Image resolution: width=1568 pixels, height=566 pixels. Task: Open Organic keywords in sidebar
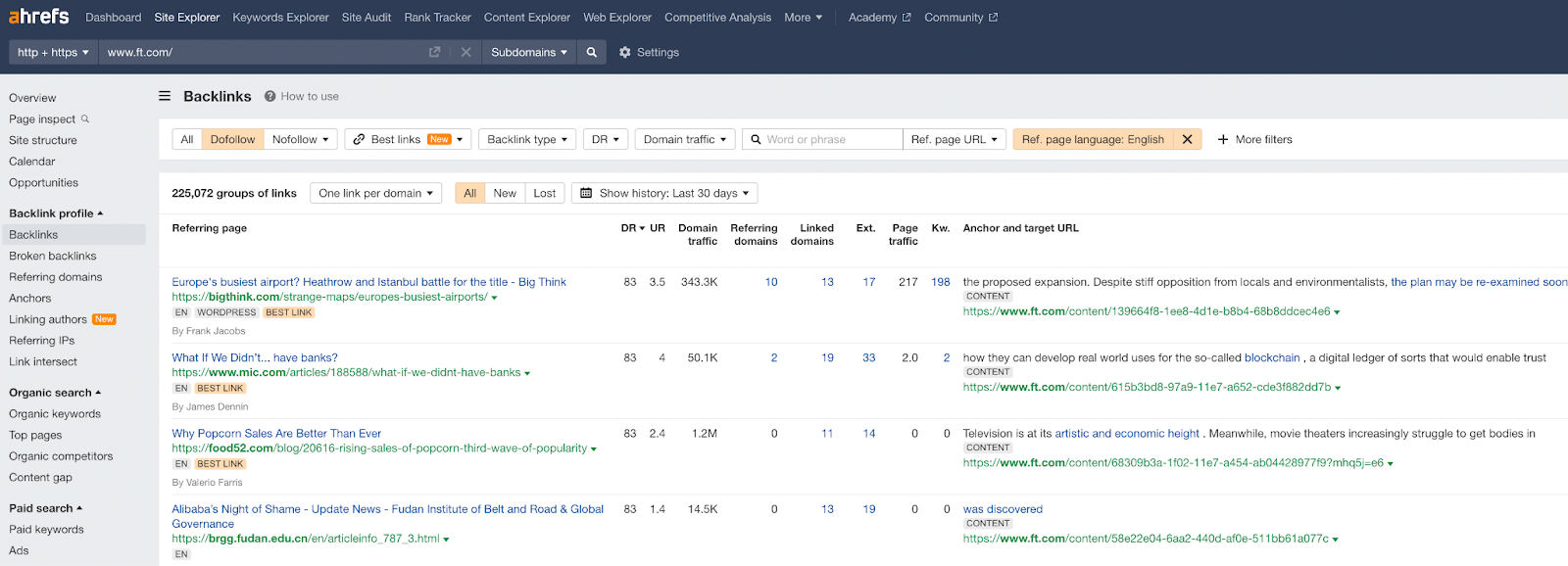click(x=55, y=414)
